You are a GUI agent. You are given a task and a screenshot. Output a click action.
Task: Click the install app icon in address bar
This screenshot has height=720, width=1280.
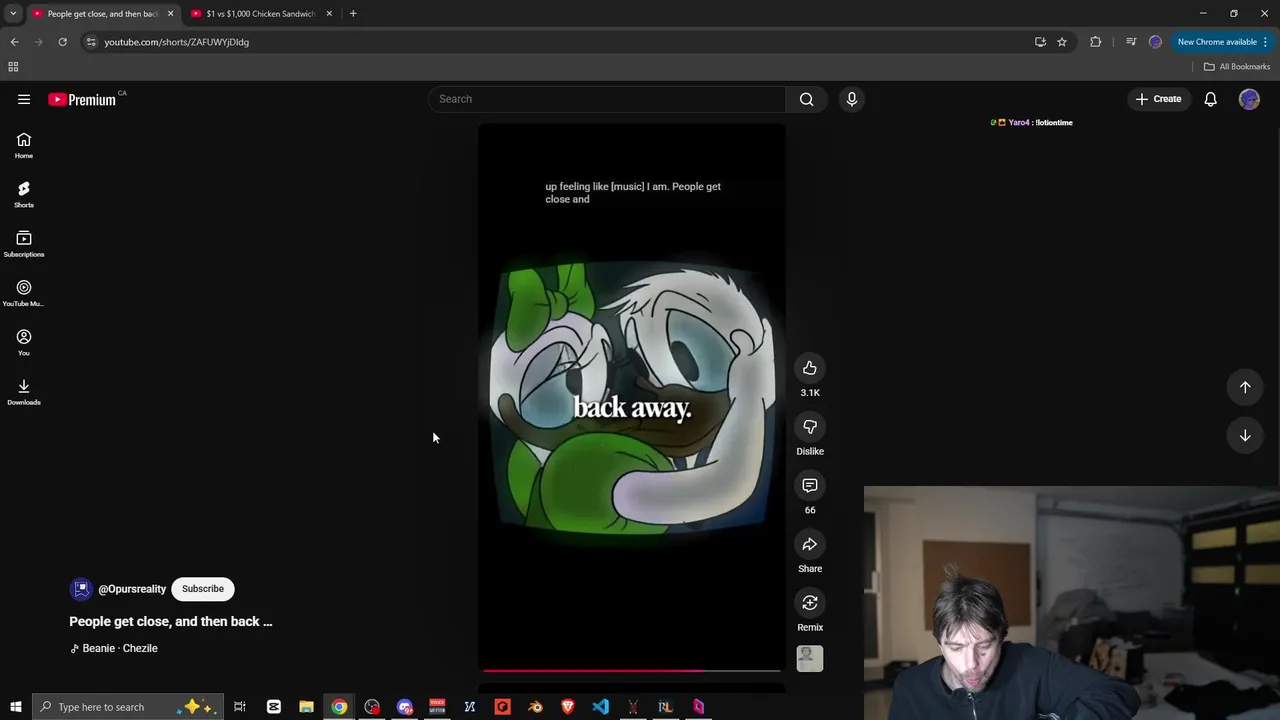pos(1040,42)
